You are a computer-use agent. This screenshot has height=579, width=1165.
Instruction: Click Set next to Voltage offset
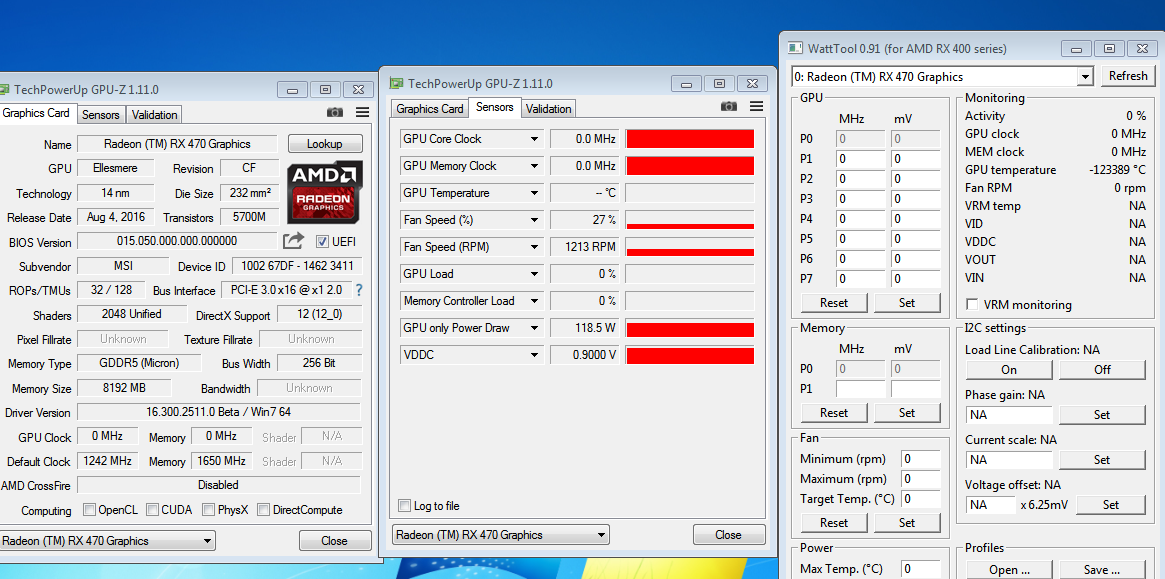click(x=1112, y=505)
